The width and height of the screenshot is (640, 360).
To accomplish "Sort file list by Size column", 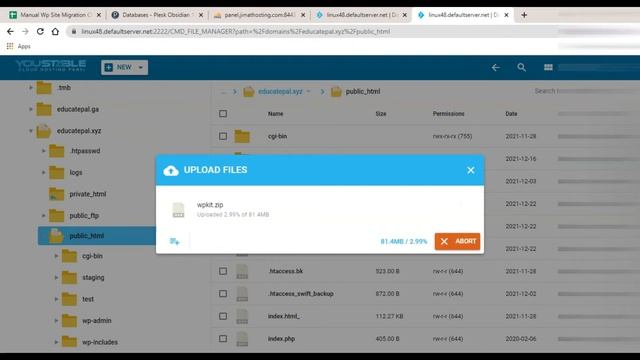I will coord(381,114).
